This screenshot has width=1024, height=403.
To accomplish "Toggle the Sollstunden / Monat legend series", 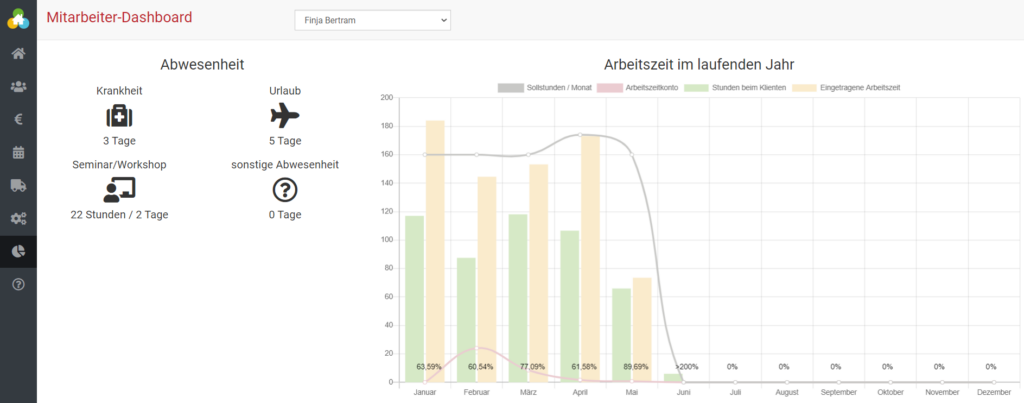I will coord(510,88).
